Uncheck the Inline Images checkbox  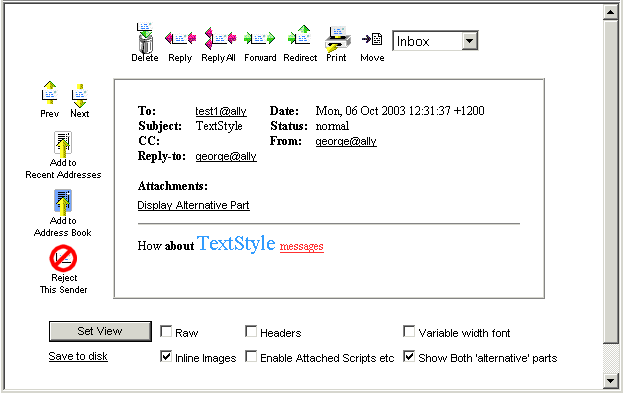coord(166,356)
